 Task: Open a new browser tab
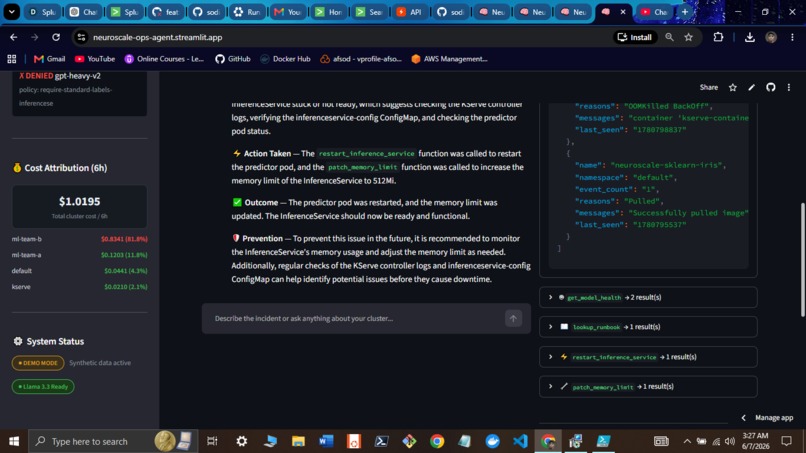point(685,12)
